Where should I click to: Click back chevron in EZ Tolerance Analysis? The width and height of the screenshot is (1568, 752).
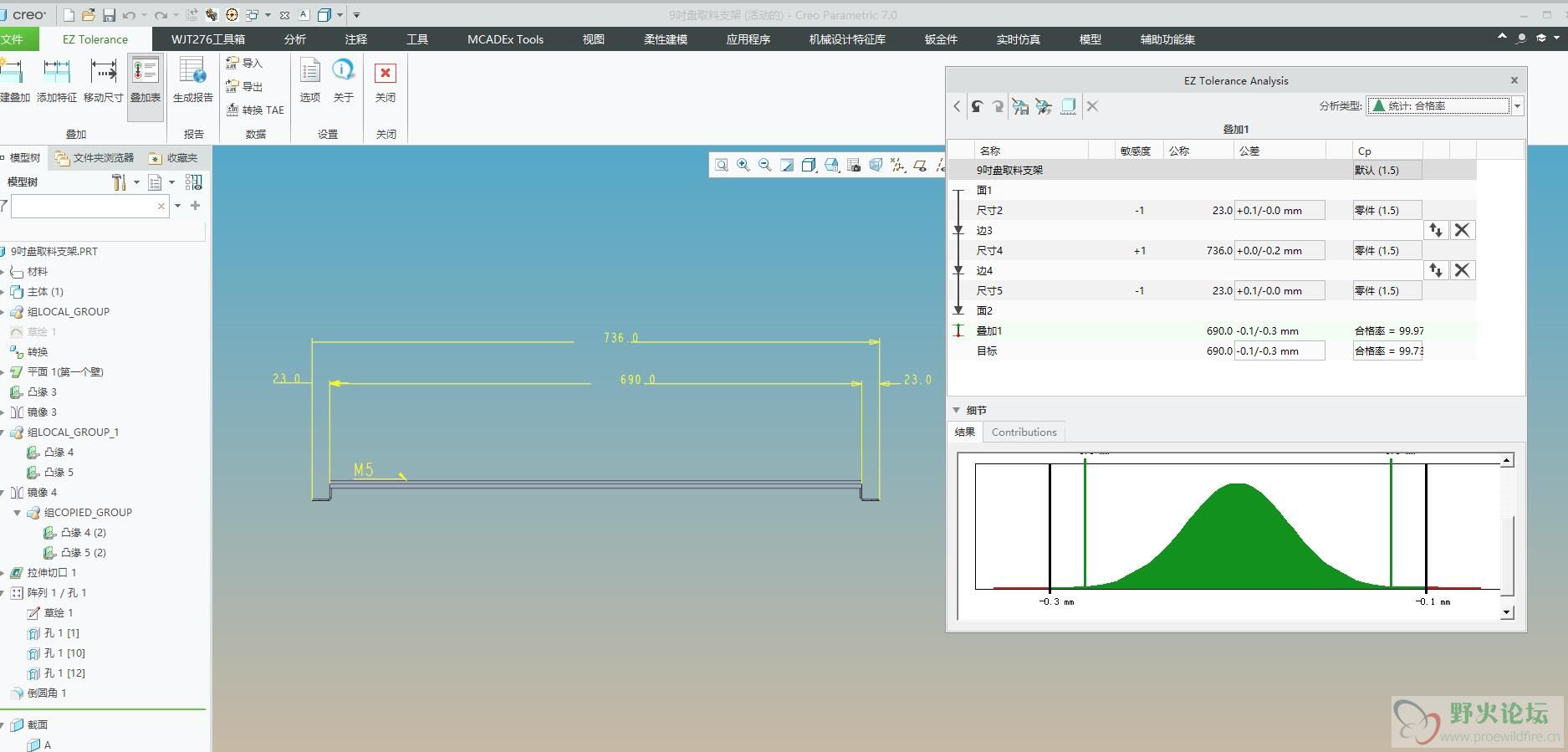[x=958, y=106]
